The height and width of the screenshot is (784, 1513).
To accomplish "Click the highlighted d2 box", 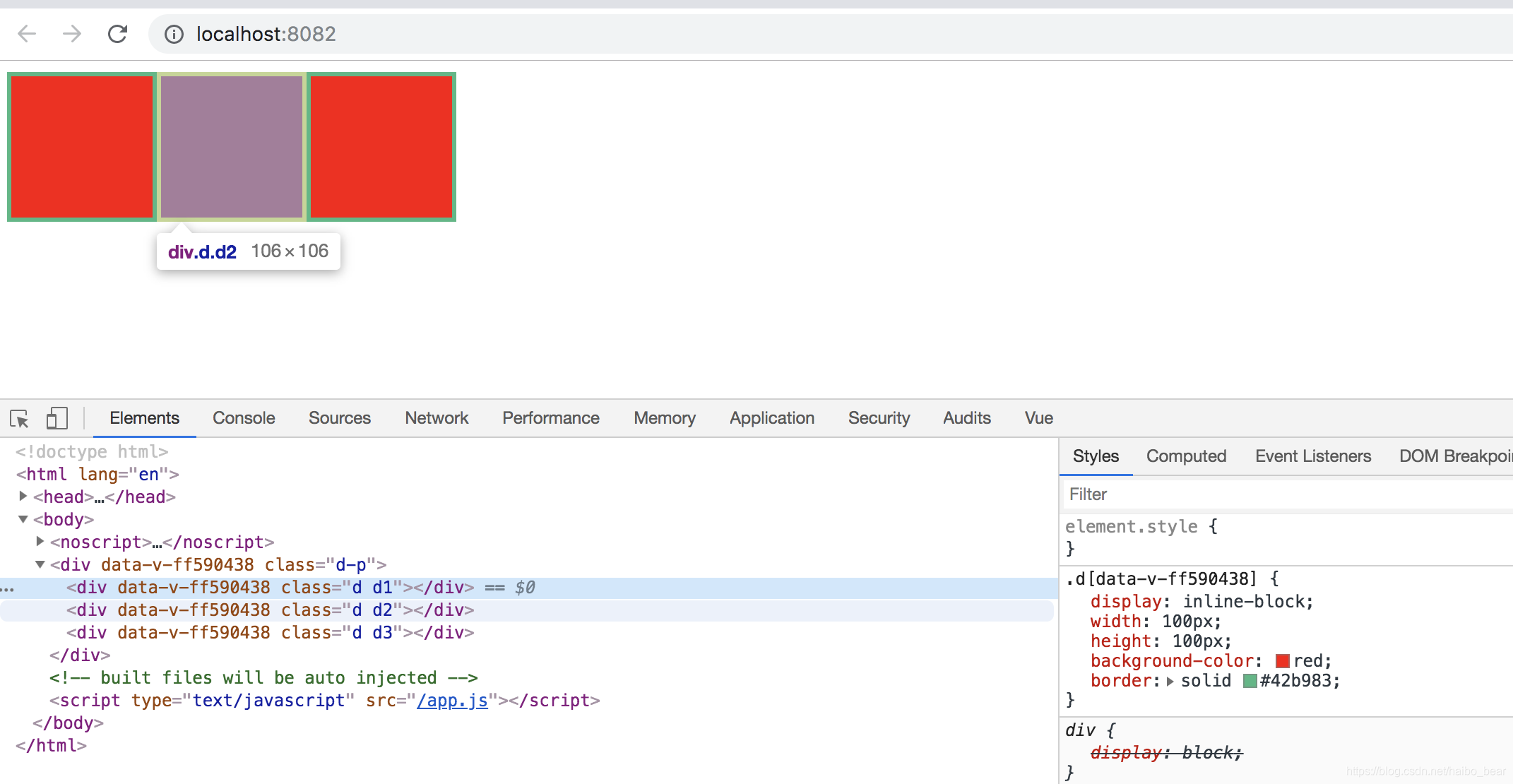I will coord(232,147).
